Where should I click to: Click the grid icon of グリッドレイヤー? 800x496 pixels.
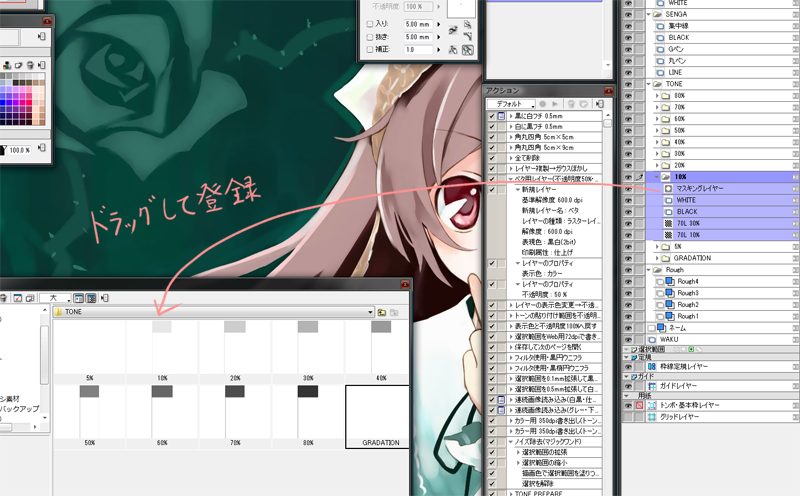pyautogui.click(x=652, y=417)
